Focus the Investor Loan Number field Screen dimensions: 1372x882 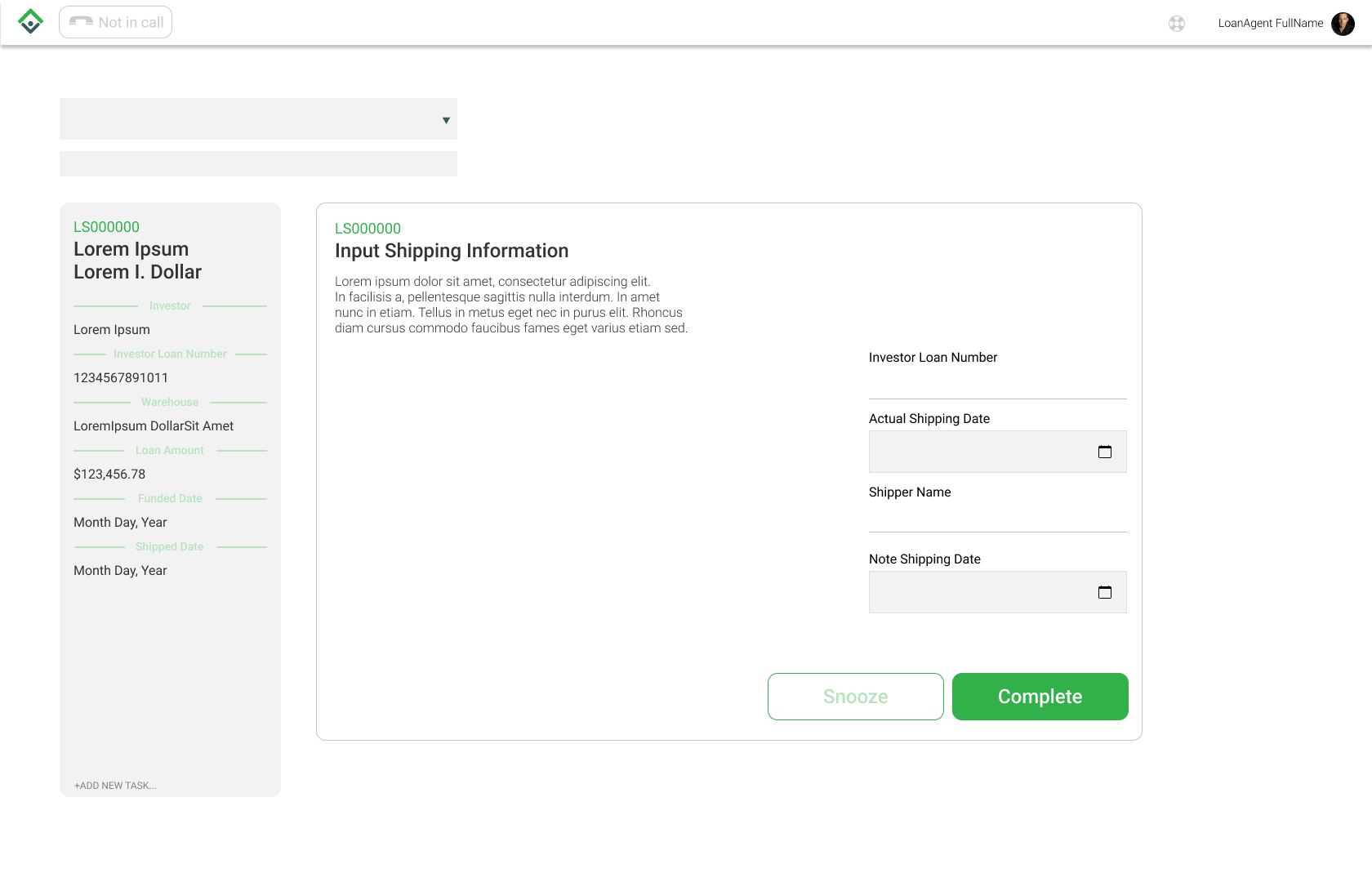tap(997, 383)
